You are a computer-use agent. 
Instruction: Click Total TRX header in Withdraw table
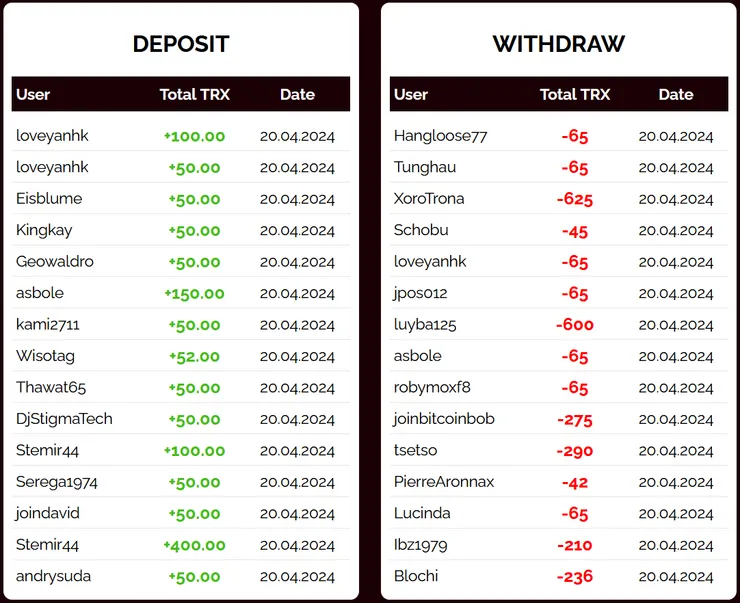[574, 94]
